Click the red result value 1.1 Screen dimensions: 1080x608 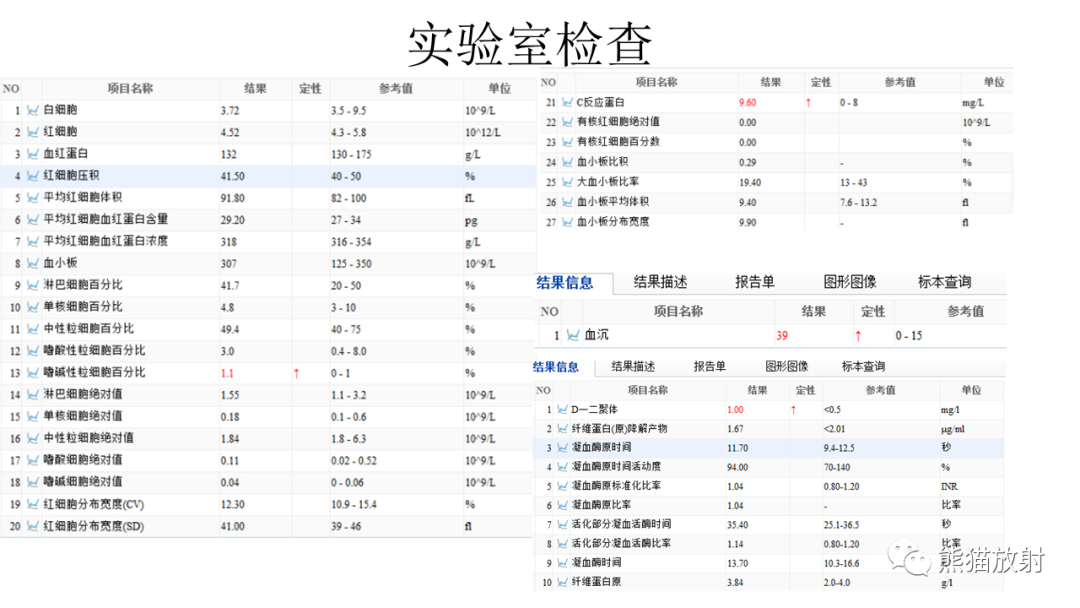227,373
